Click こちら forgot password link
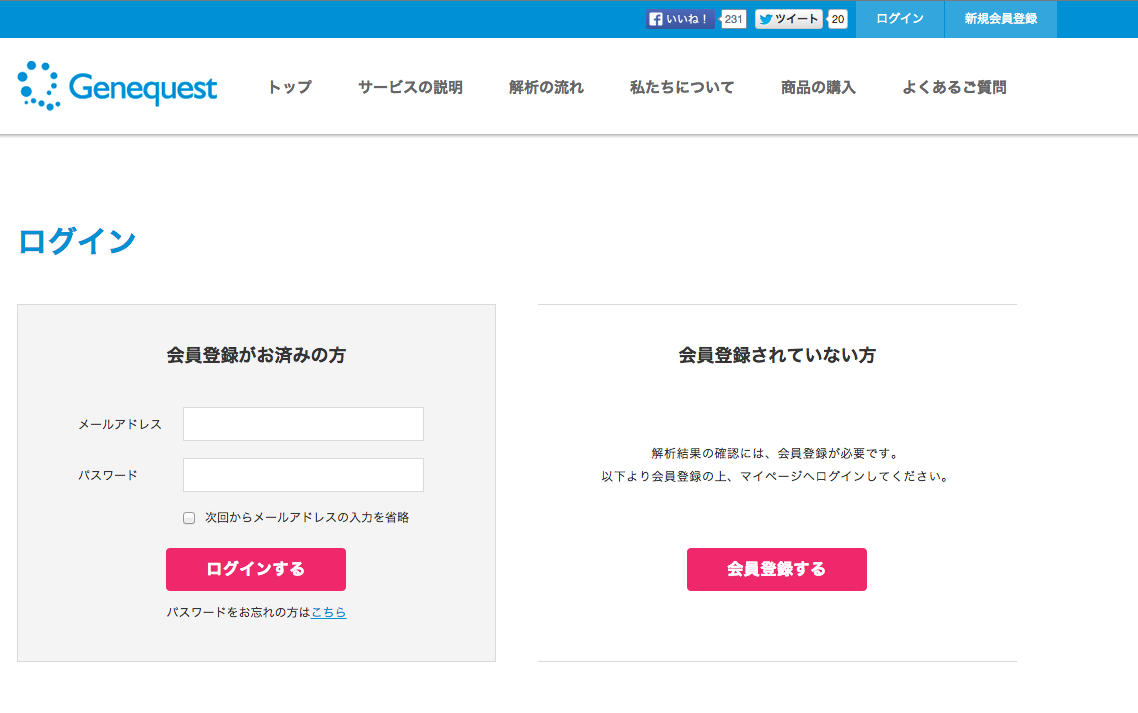The height and width of the screenshot is (713, 1138). 329,612
